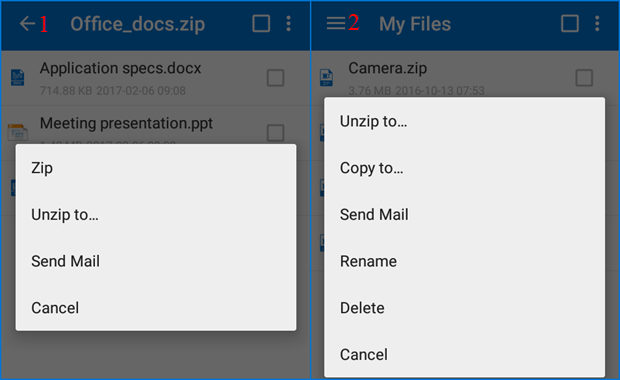Tap back arrow beside Office_docs.zip title
Image resolution: width=620 pixels, height=380 pixels.
[x=27, y=24]
